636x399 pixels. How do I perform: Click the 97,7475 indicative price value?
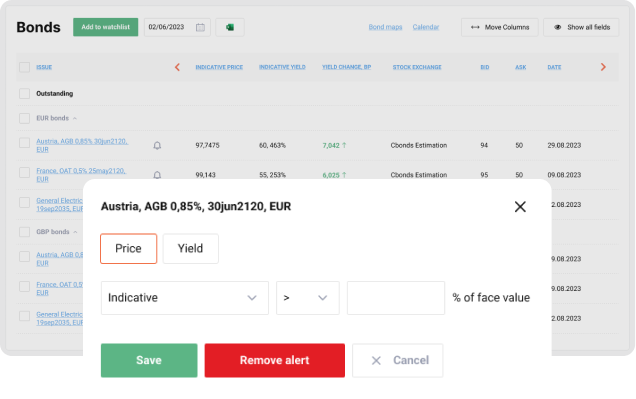207,145
